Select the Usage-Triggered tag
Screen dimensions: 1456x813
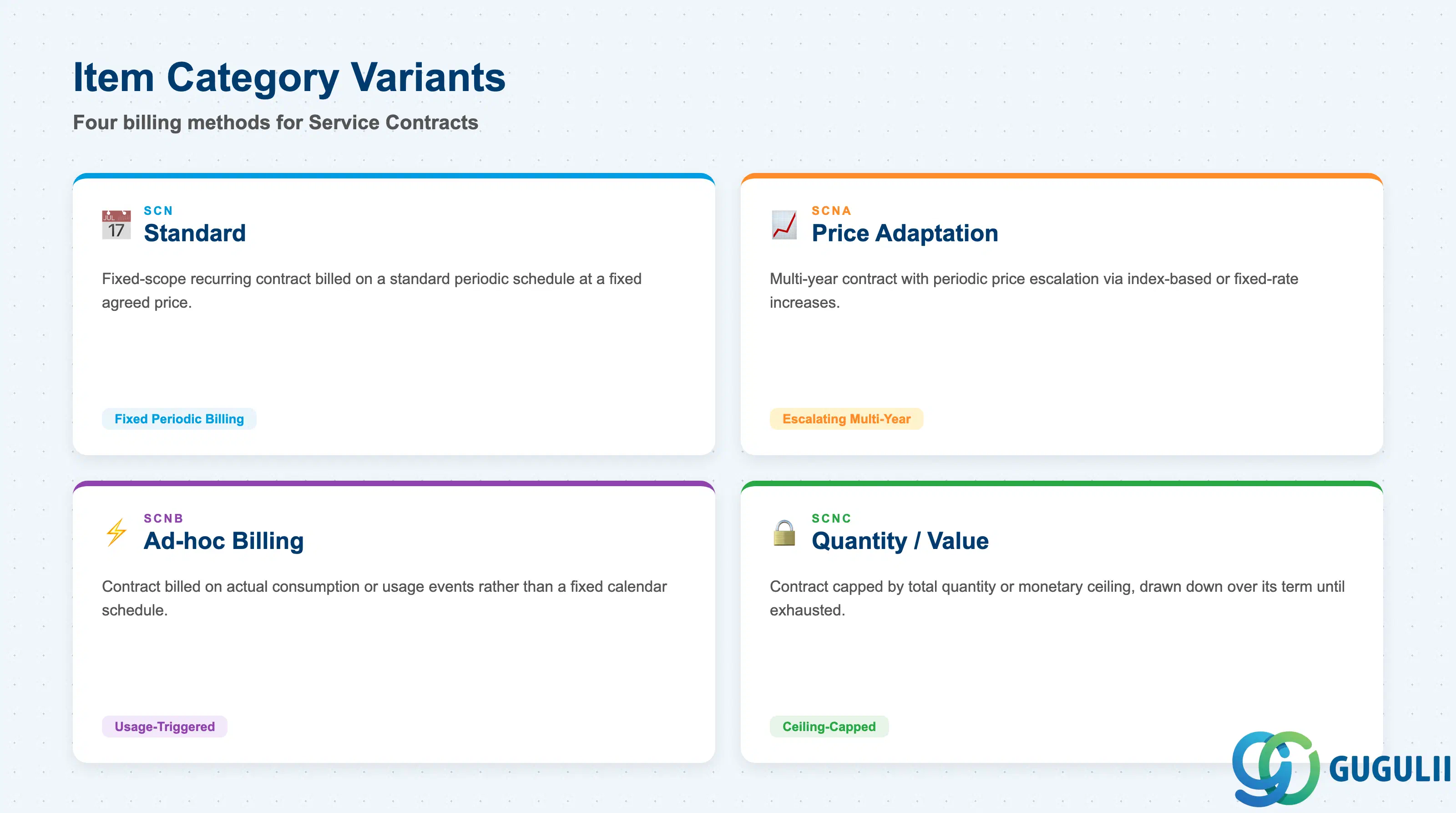164,727
